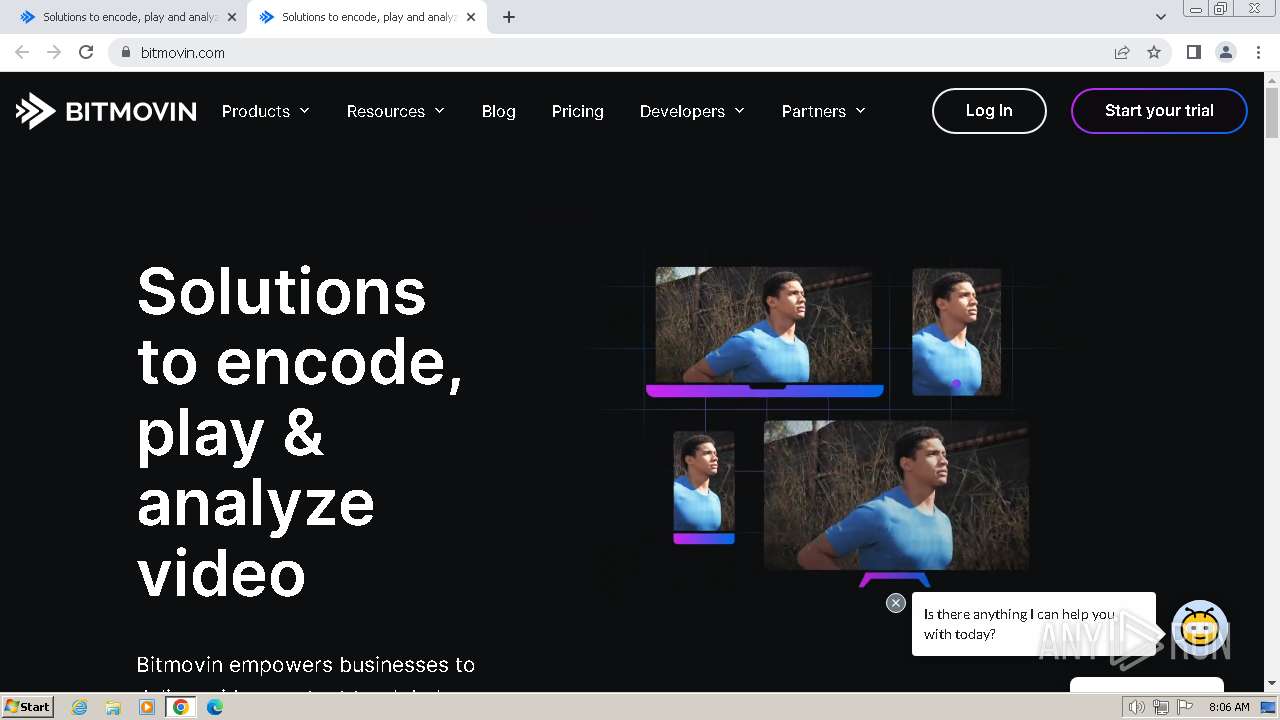Open Microsoft Edge from taskbar
Viewport: 1280px width, 720px height.
215,707
